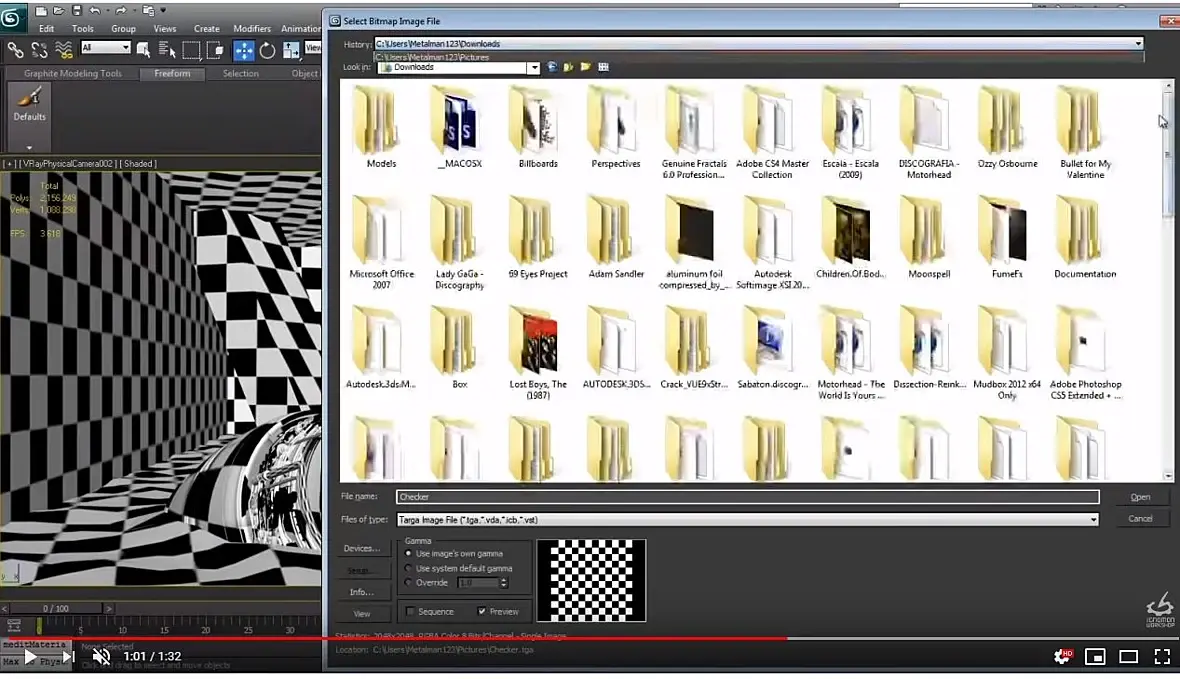Switch to the Freeform ribbon tab
Viewport: 1180px width, 679px height.
pos(172,73)
